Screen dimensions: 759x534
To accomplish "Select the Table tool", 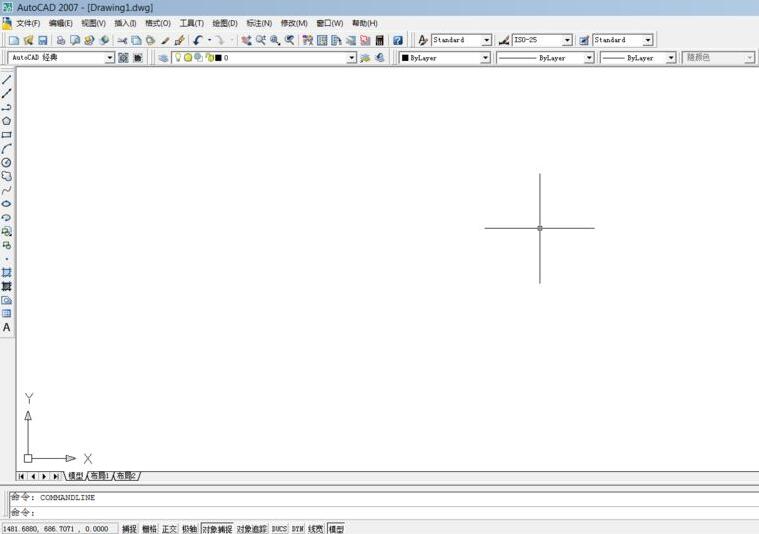I will pos(7,314).
